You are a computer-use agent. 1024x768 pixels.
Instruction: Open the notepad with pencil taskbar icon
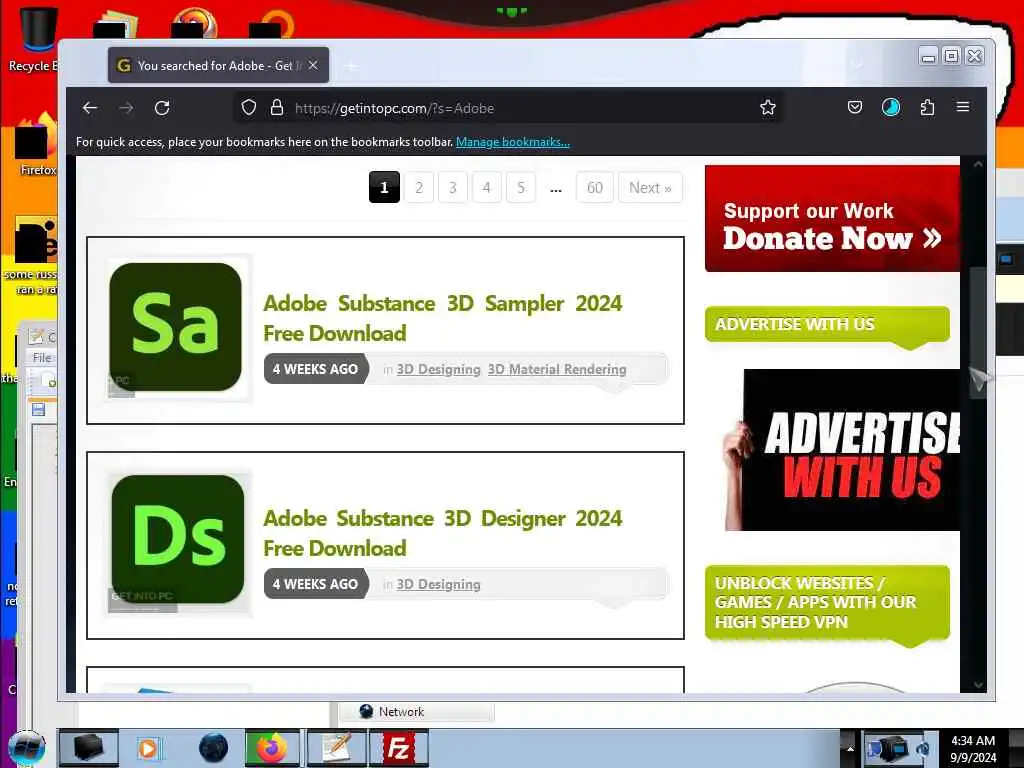tap(336, 748)
